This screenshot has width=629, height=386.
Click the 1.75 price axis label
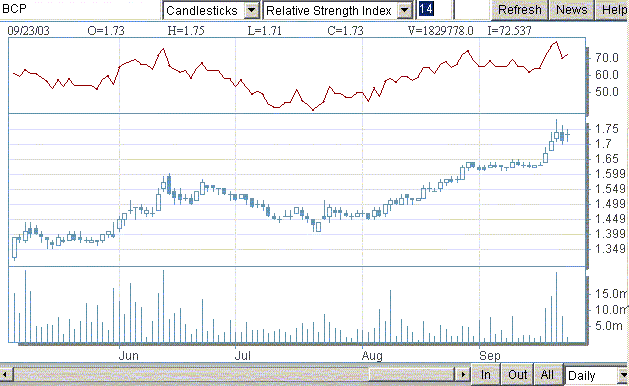pyautogui.click(x=607, y=129)
